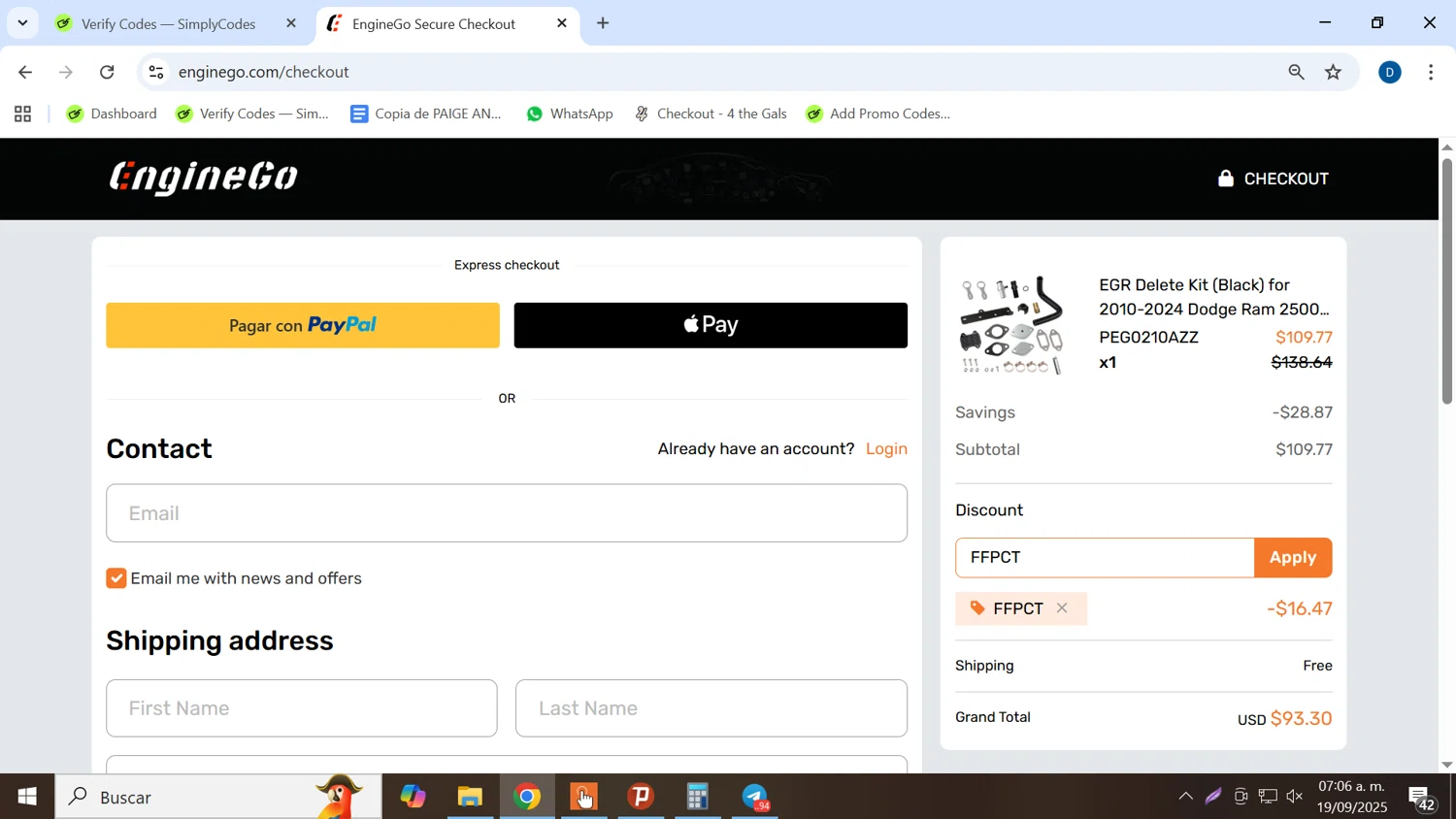The height and width of the screenshot is (819, 1456).
Task: Click the CHECKOUT header label
Action: click(x=1286, y=179)
